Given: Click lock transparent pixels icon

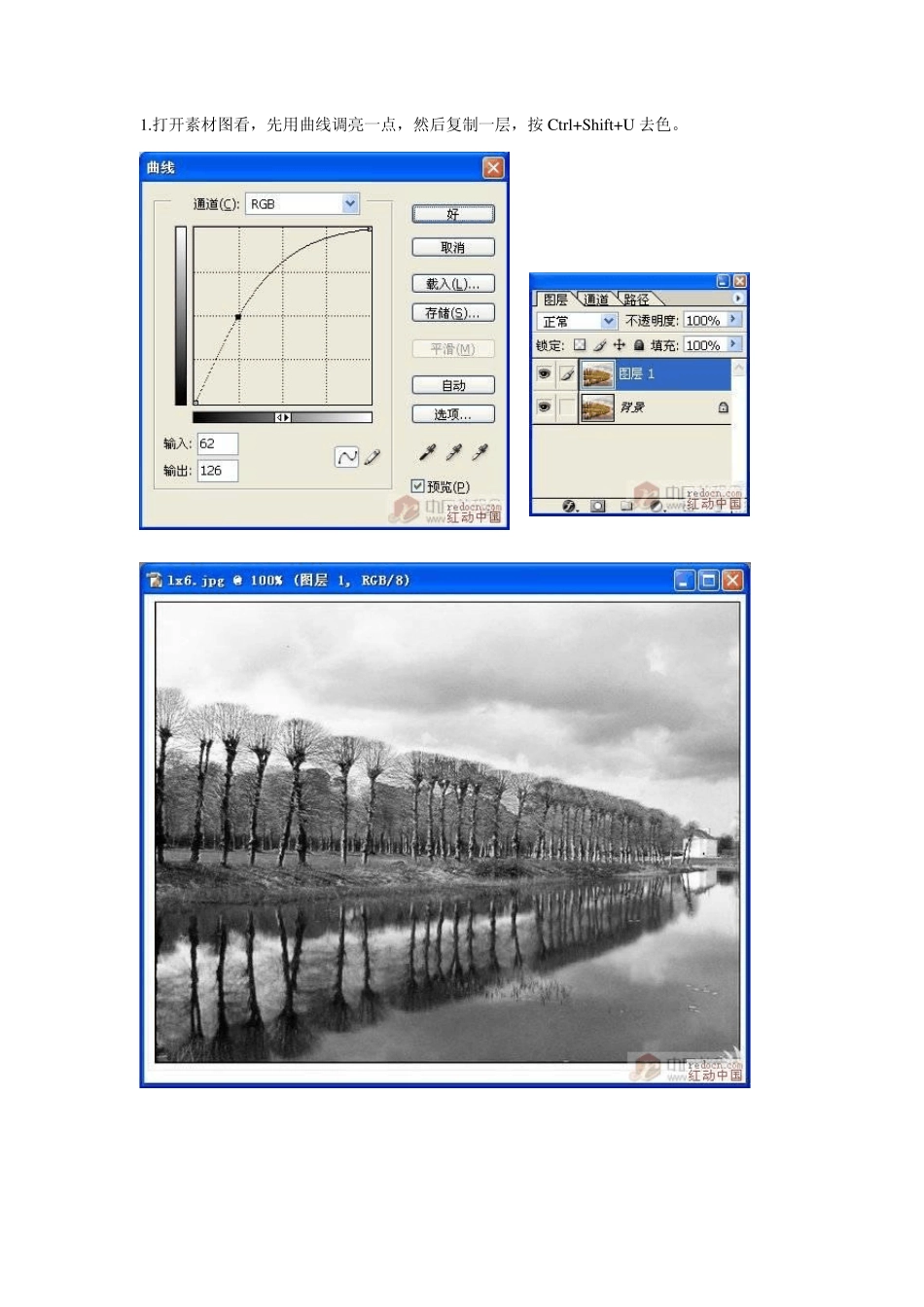Looking at the screenshot, I should click(580, 345).
